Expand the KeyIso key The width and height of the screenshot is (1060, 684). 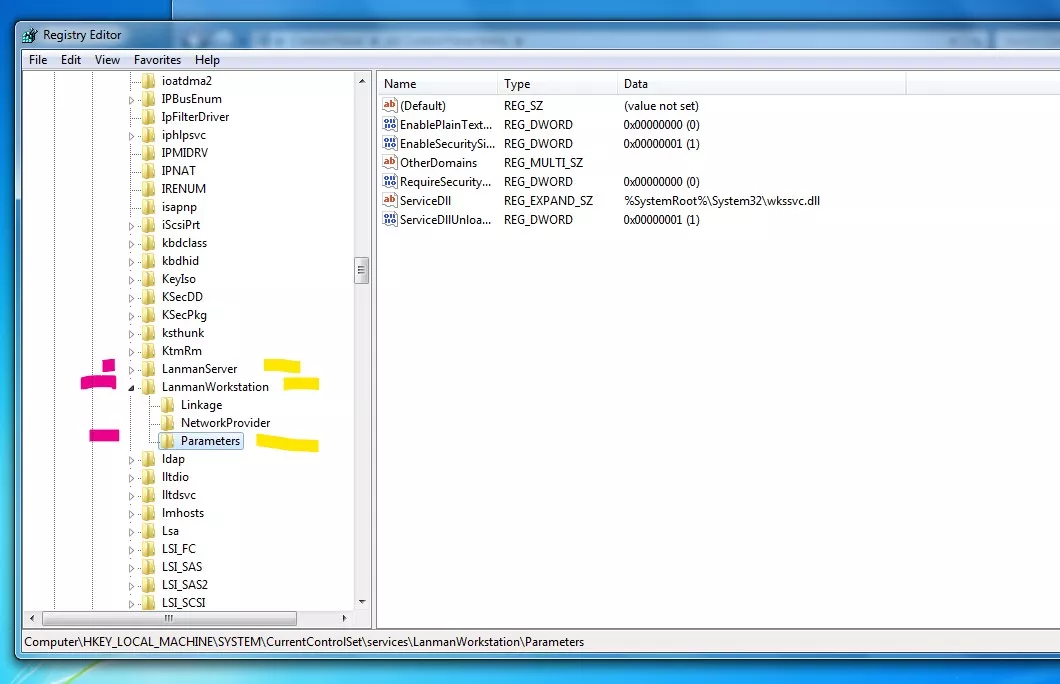[131, 280]
